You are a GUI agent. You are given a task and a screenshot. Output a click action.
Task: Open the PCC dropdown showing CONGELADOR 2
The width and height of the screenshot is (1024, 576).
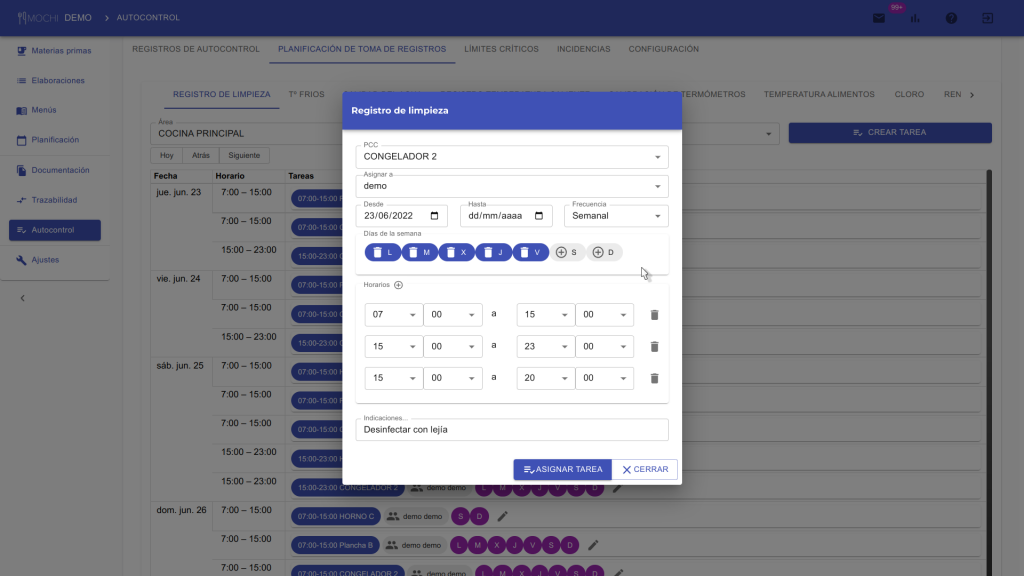pyautogui.click(x=511, y=157)
